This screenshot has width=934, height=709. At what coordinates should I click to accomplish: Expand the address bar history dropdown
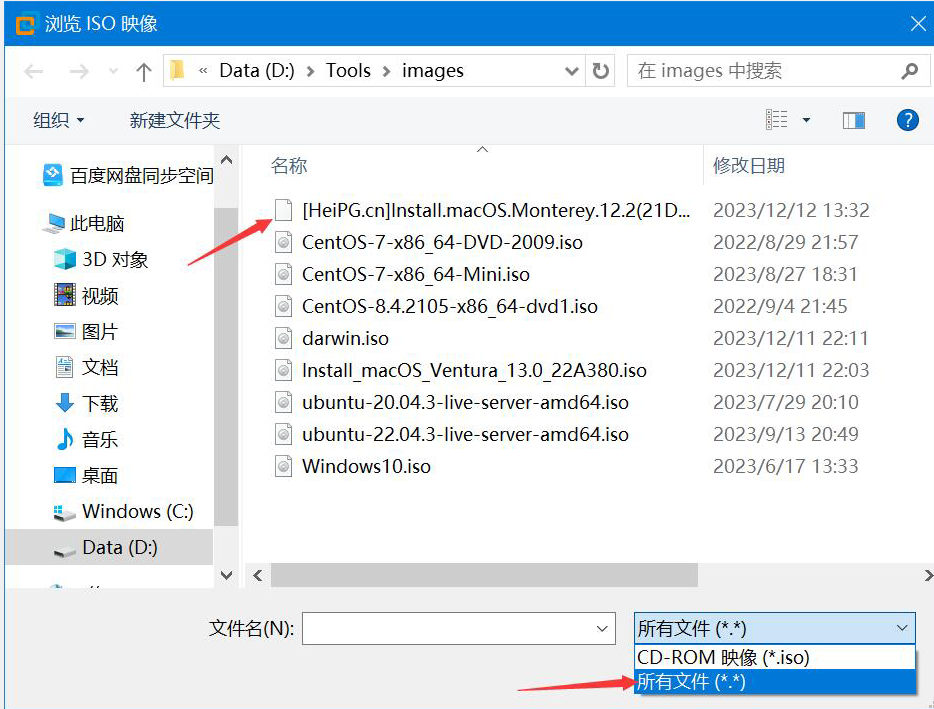pyautogui.click(x=572, y=71)
